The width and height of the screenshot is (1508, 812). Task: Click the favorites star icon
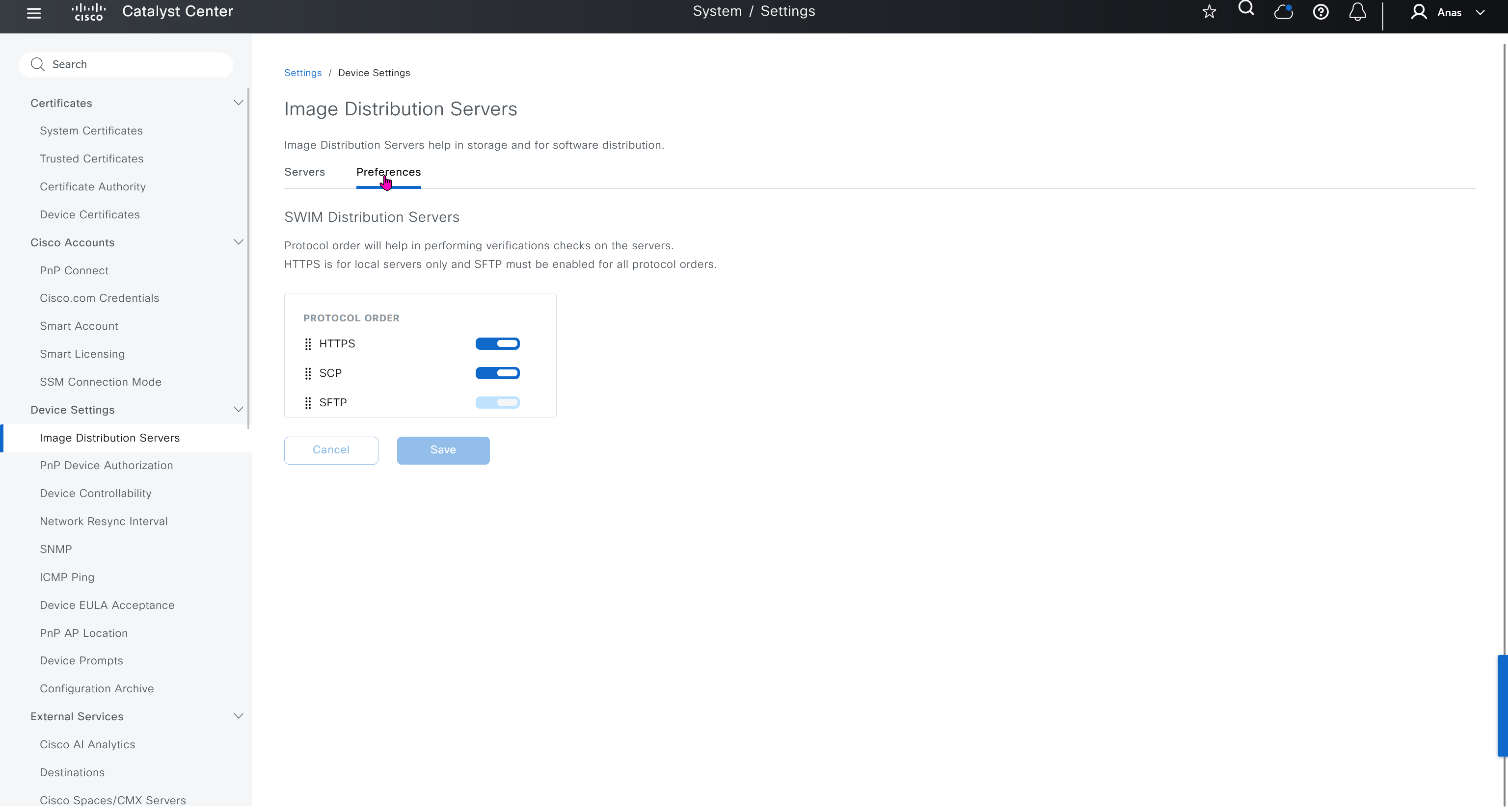(1209, 12)
